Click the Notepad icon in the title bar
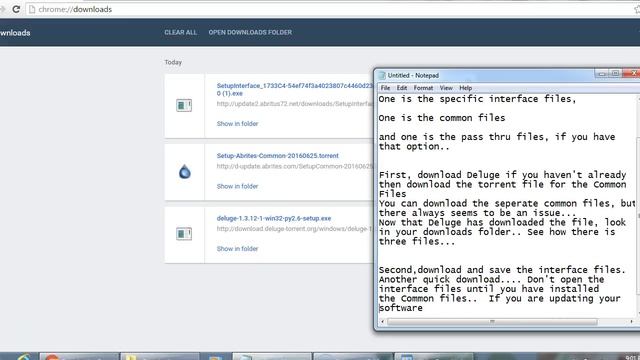The width and height of the screenshot is (640, 360). click(382, 75)
